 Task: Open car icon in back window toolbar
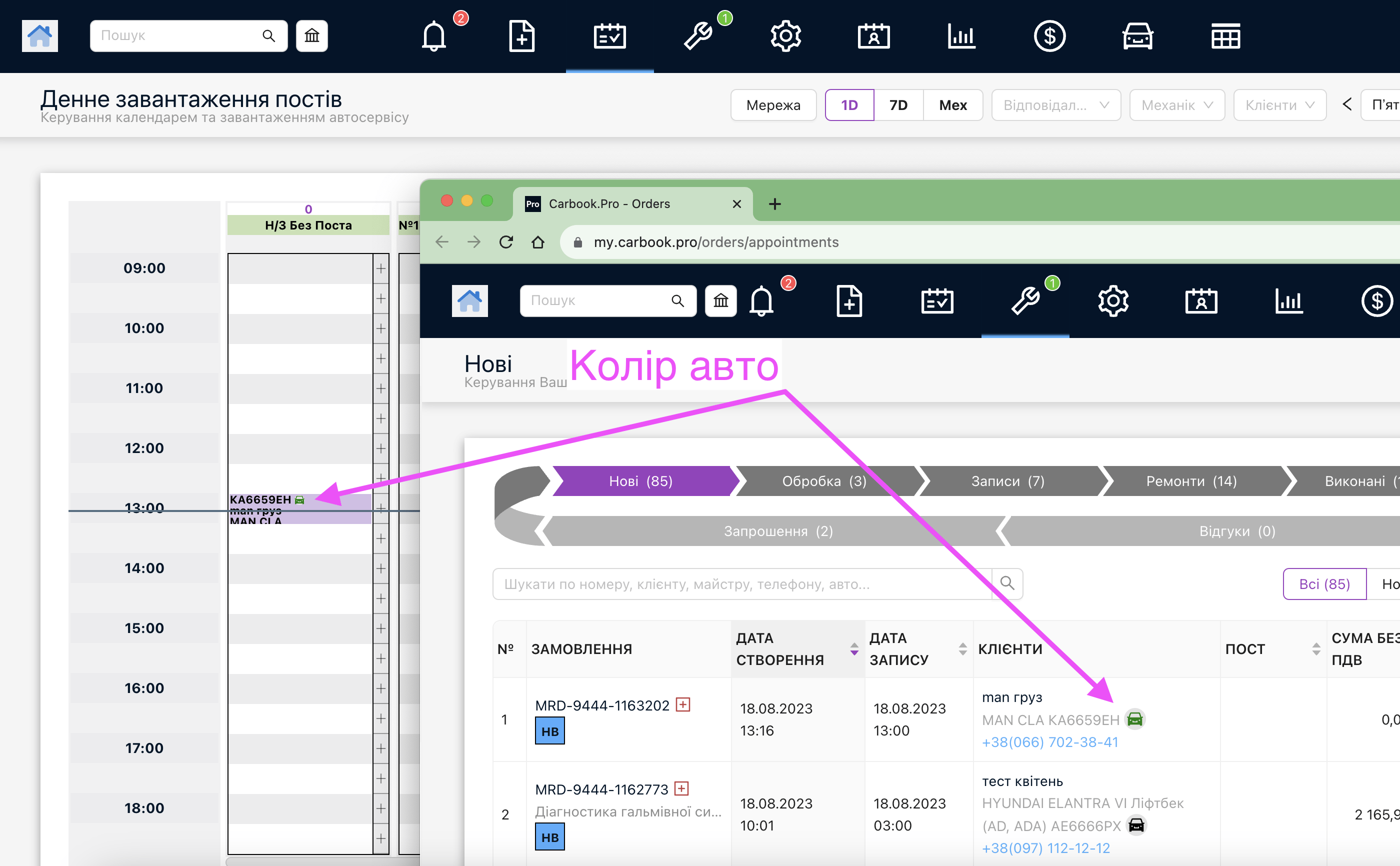pos(1137,36)
